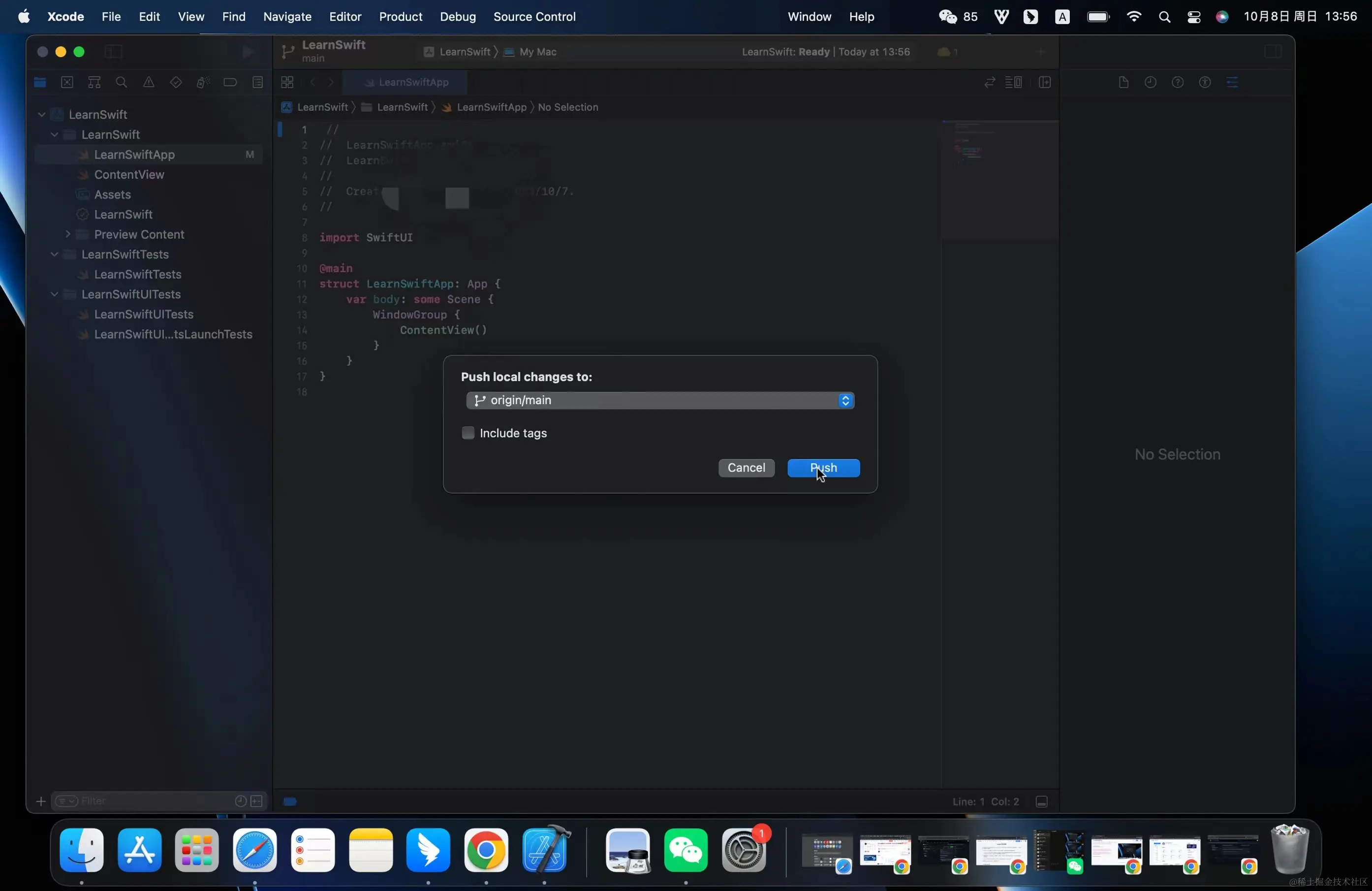Collapse the LearnSwiftTests group
The width and height of the screenshot is (1372, 891).
pyautogui.click(x=54, y=255)
